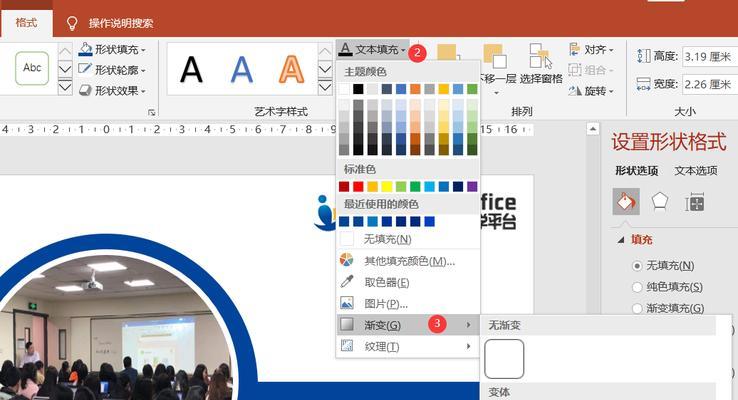Select the 渐变填充(G) gradient fill radio
The image size is (738, 400).
coord(637,309)
